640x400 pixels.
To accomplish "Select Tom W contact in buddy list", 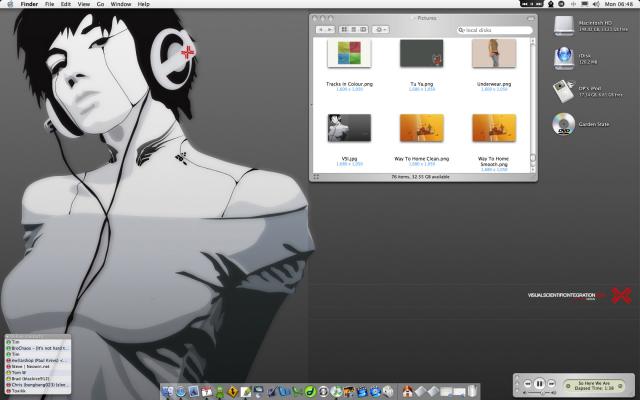I will tap(38, 373).
